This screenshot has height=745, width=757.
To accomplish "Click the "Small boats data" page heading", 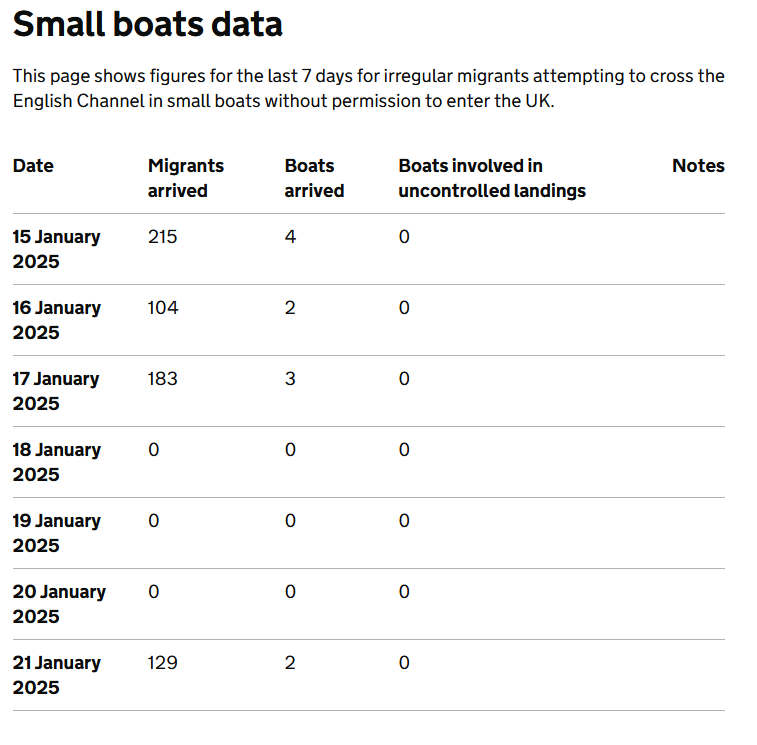I will pyautogui.click(x=148, y=24).
